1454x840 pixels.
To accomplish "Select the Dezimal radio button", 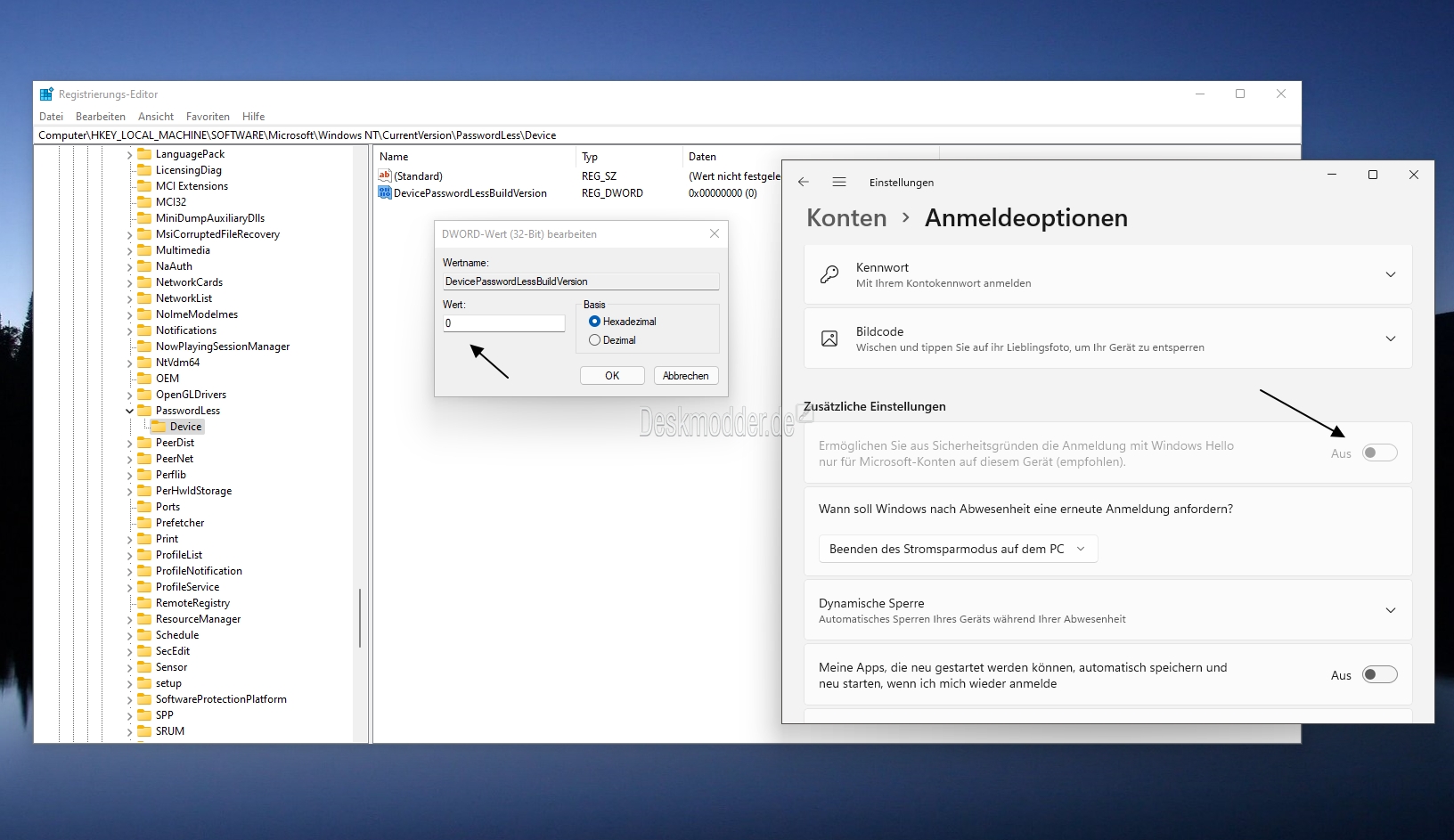I will tap(594, 340).
